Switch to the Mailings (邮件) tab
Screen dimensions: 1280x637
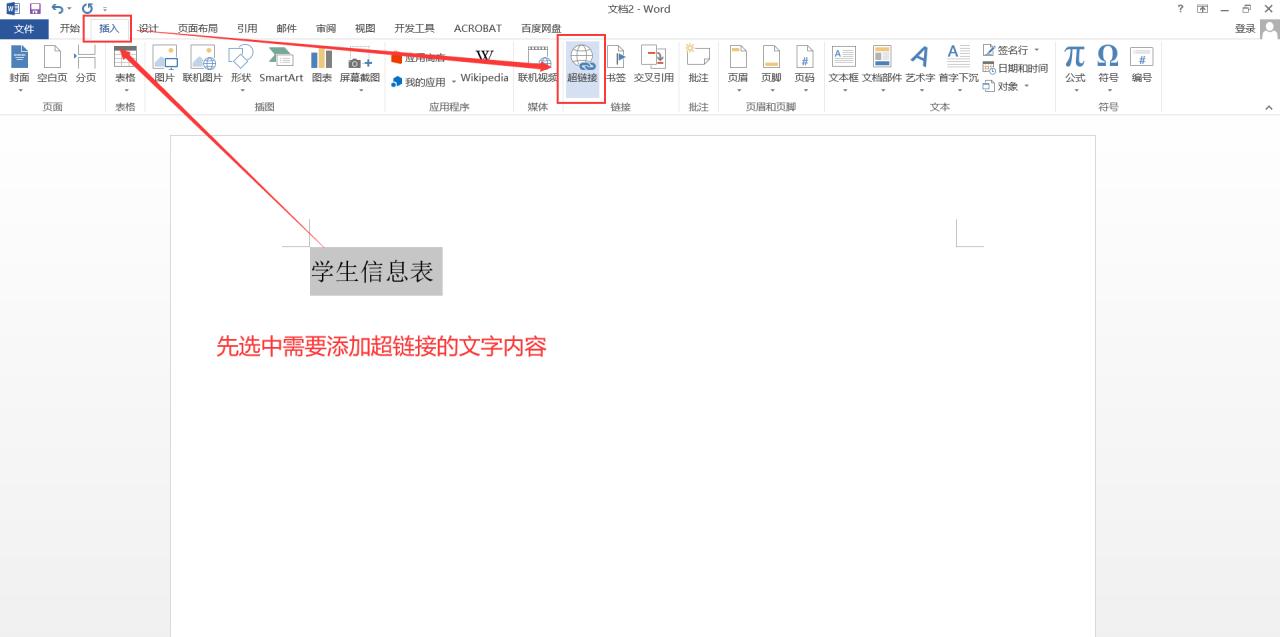pyautogui.click(x=286, y=29)
